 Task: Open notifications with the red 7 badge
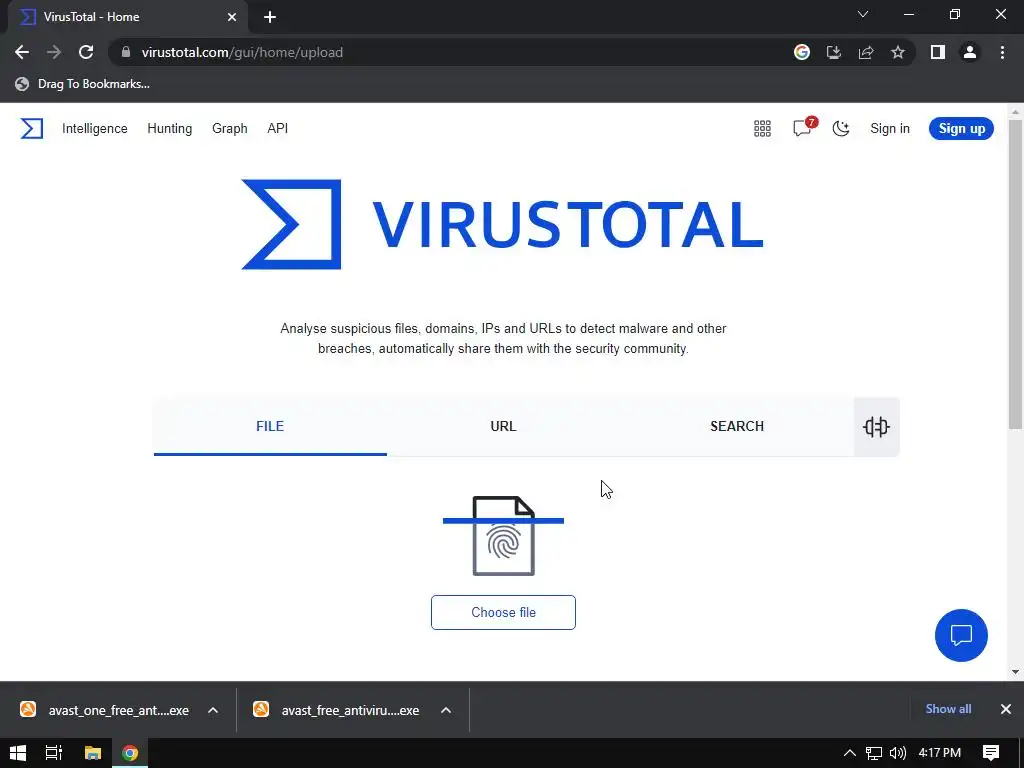click(x=803, y=127)
